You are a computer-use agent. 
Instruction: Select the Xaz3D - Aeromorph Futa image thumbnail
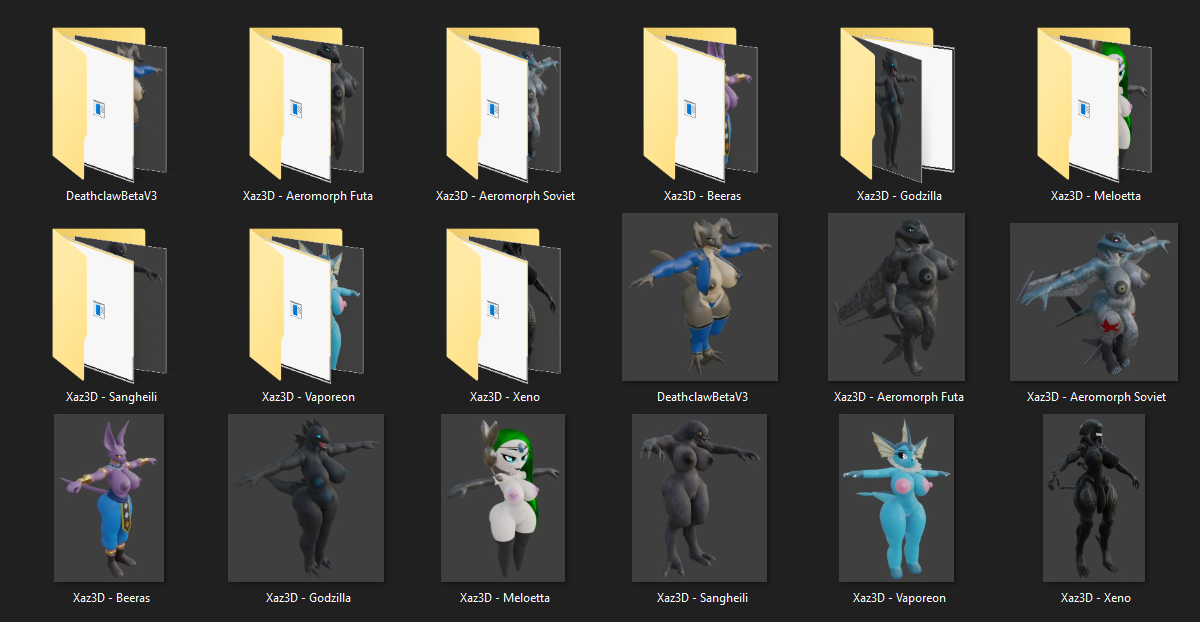coord(897,297)
